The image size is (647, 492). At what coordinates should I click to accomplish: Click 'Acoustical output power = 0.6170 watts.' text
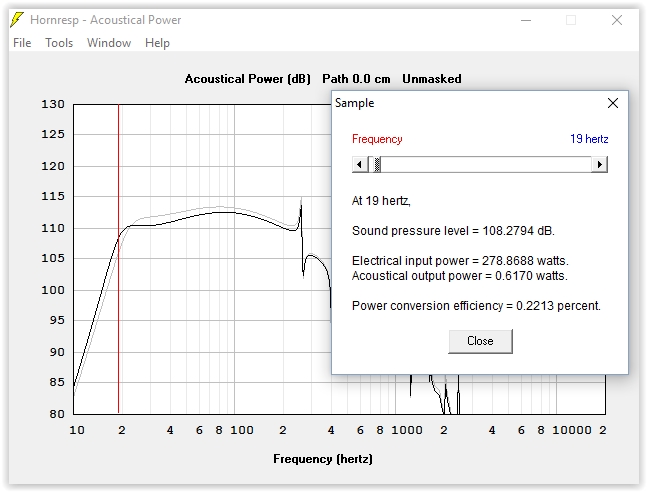point(460,276)
